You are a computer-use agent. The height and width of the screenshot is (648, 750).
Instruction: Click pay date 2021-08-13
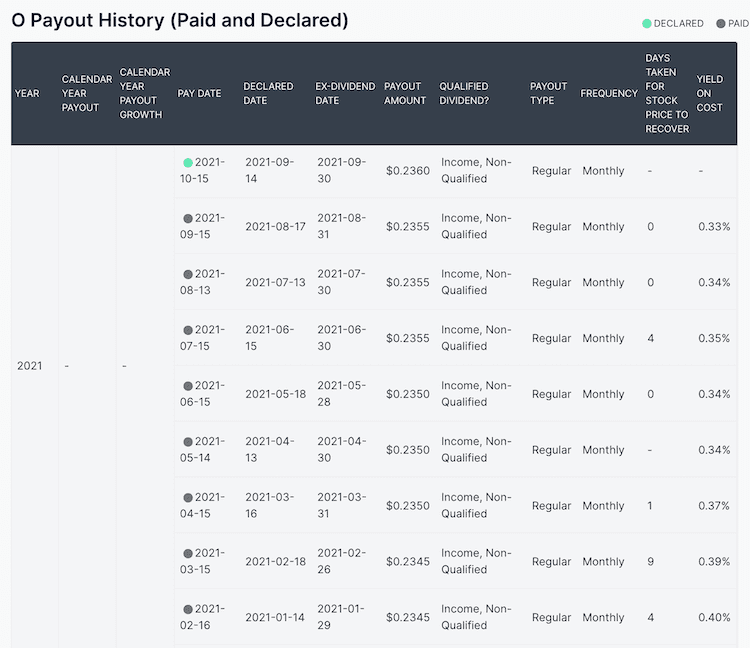click(202, 282)
